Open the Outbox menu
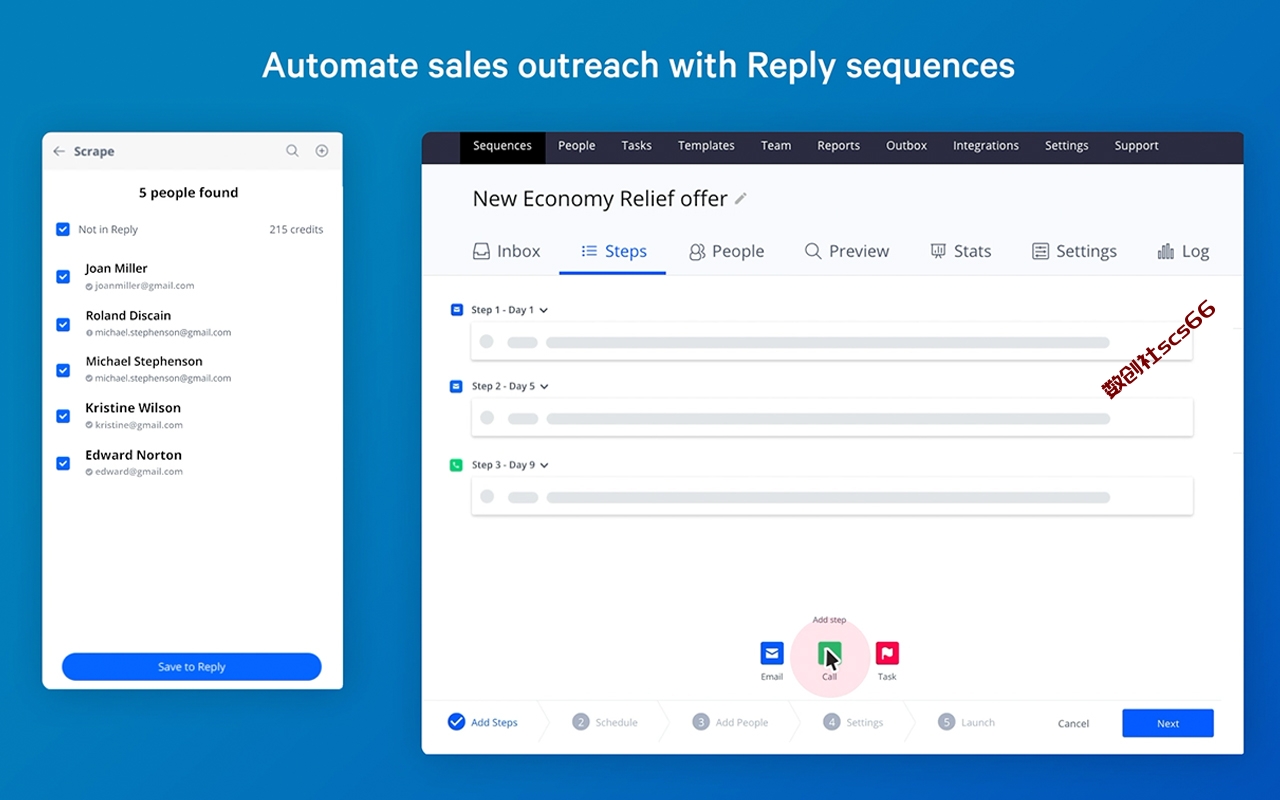 [x=907, y=146]
